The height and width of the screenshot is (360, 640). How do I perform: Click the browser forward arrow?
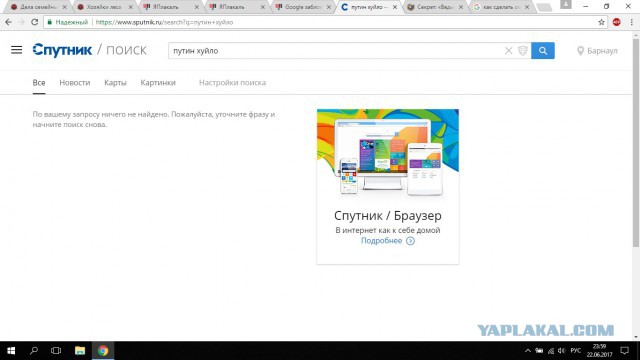pyautogui.click(x=21, y=22)
